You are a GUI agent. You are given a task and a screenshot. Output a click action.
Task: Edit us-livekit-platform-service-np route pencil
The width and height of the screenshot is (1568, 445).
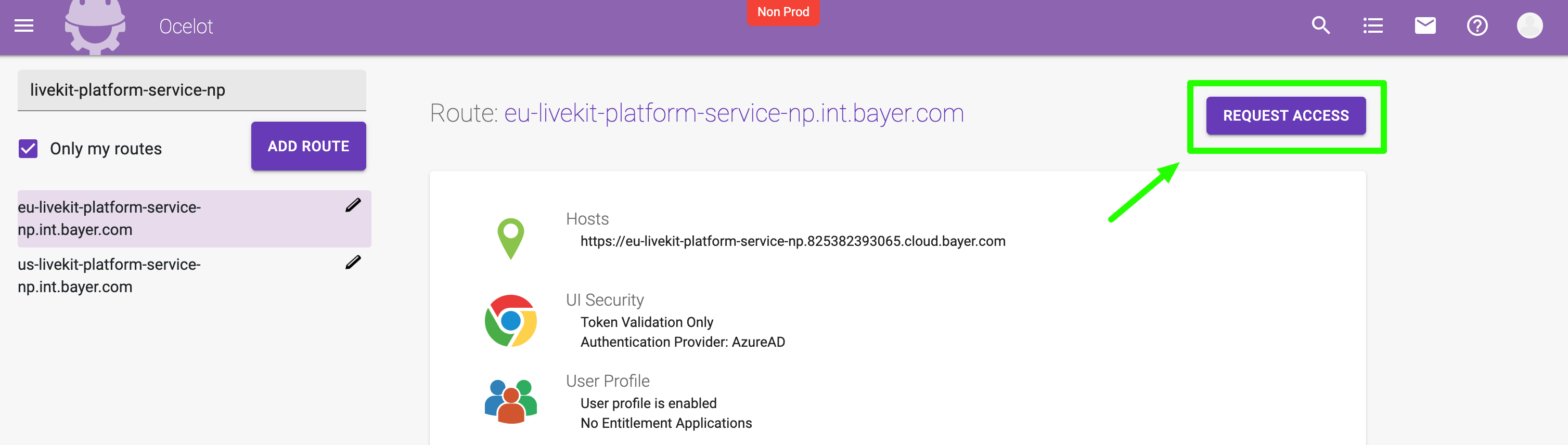point(353,262)
